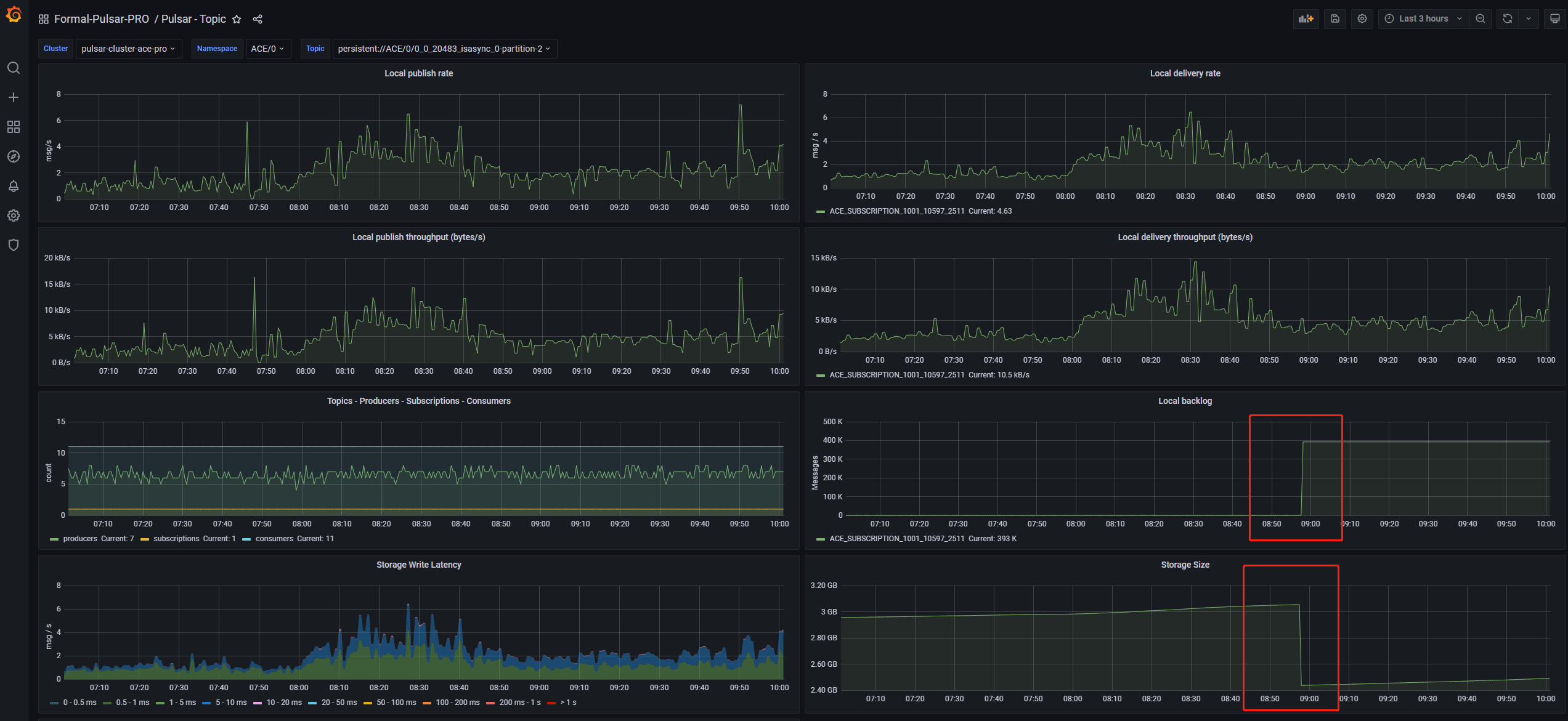Star this dashboard as favorite
This screenshot has width=1568, height=721.
click(x=237, y=19)
